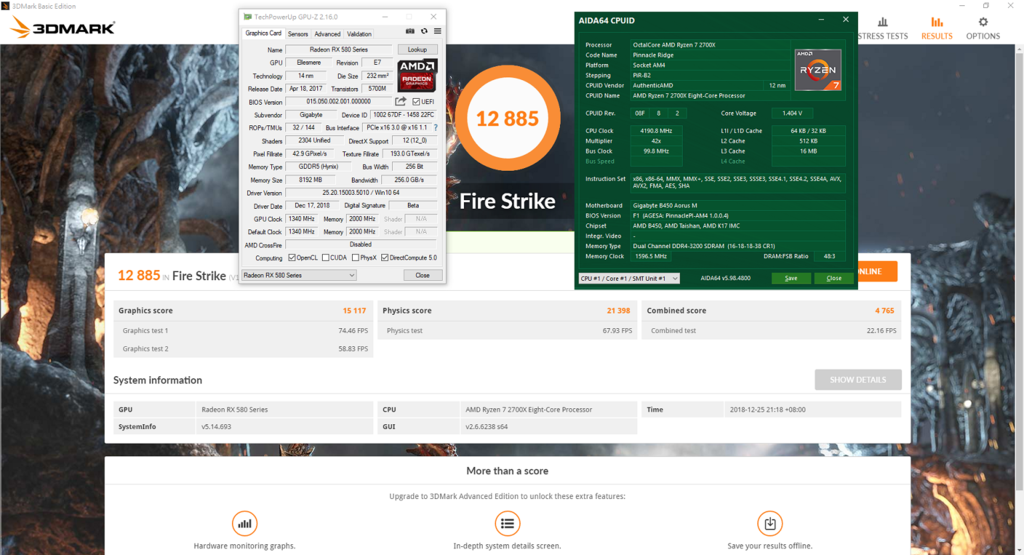Click the Show Details button
Viewport: 1024px width, 555px height.
click(858, 379)
